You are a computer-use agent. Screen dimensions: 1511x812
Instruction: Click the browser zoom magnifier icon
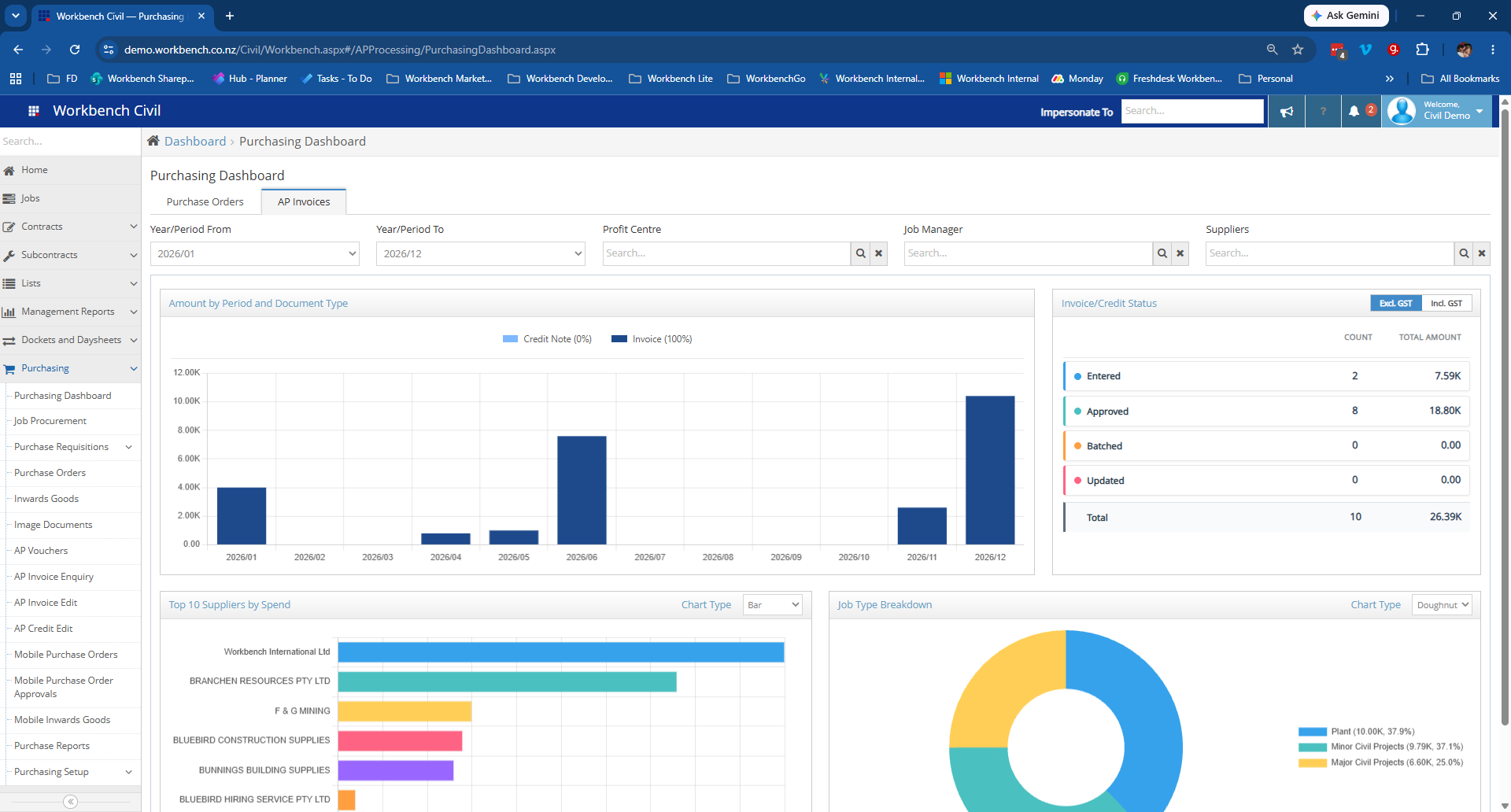point(1272,50)
